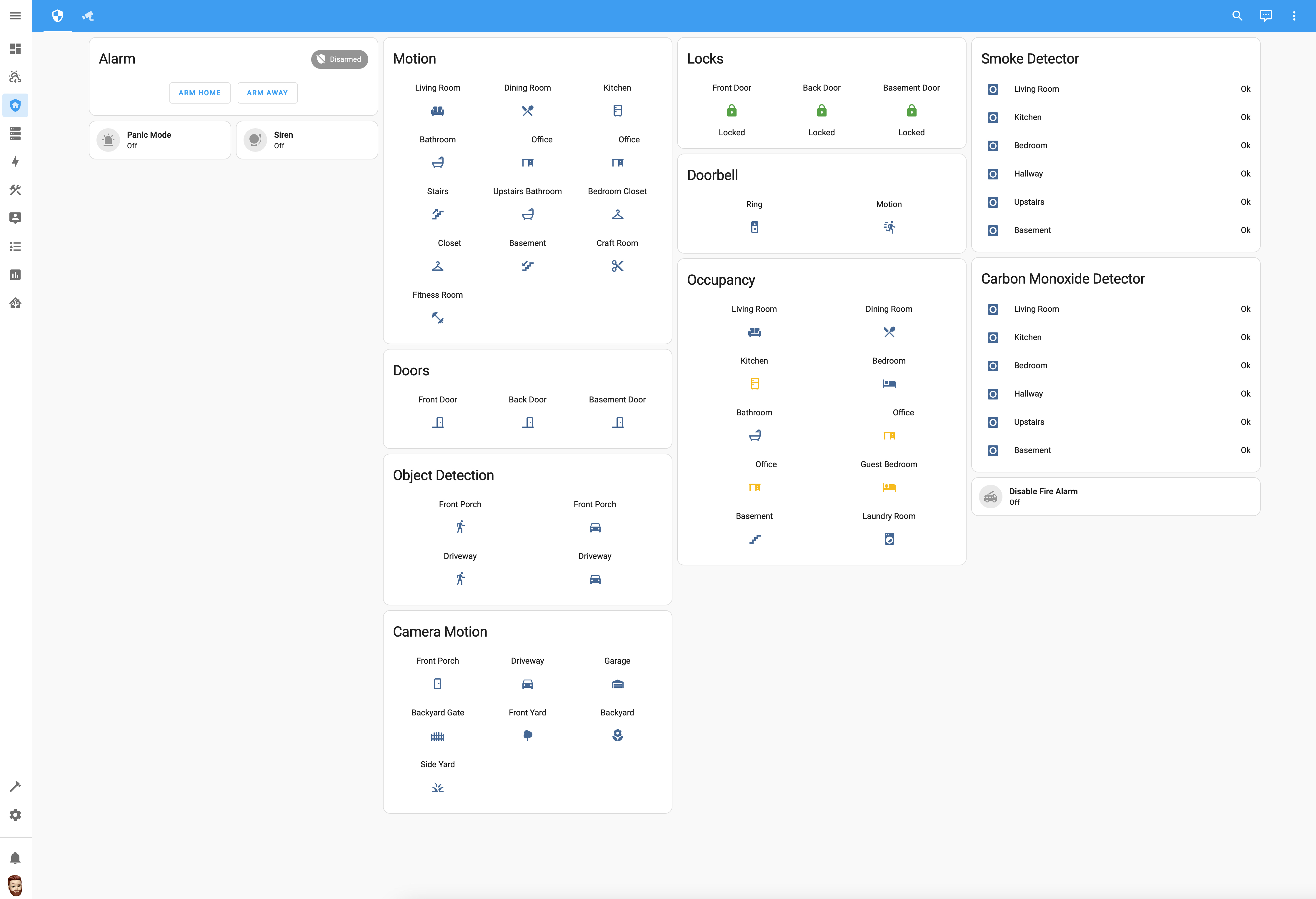The image size is (1316, 899).
Task: Open the Garage camera motion icon
Action: pyautogui.click(x=617, y=684)
